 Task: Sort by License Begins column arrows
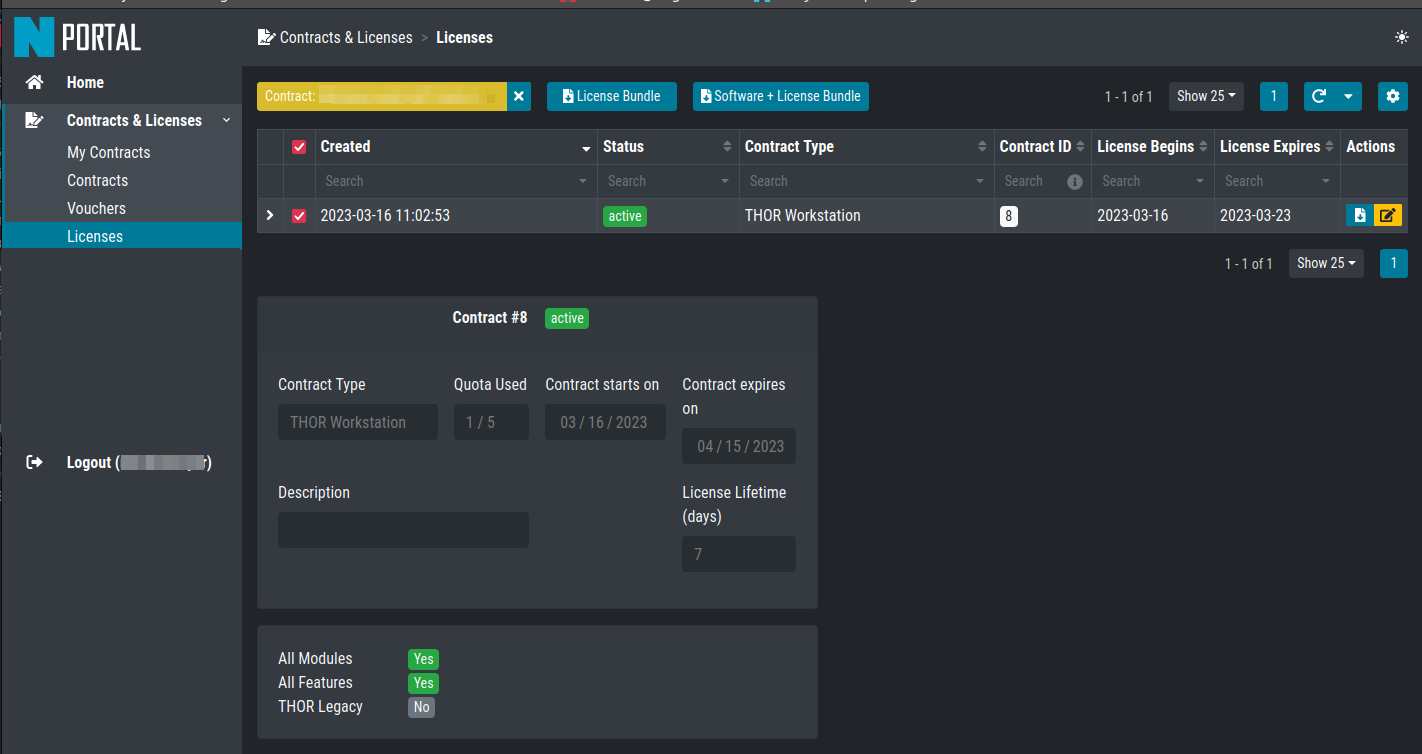1204,147
